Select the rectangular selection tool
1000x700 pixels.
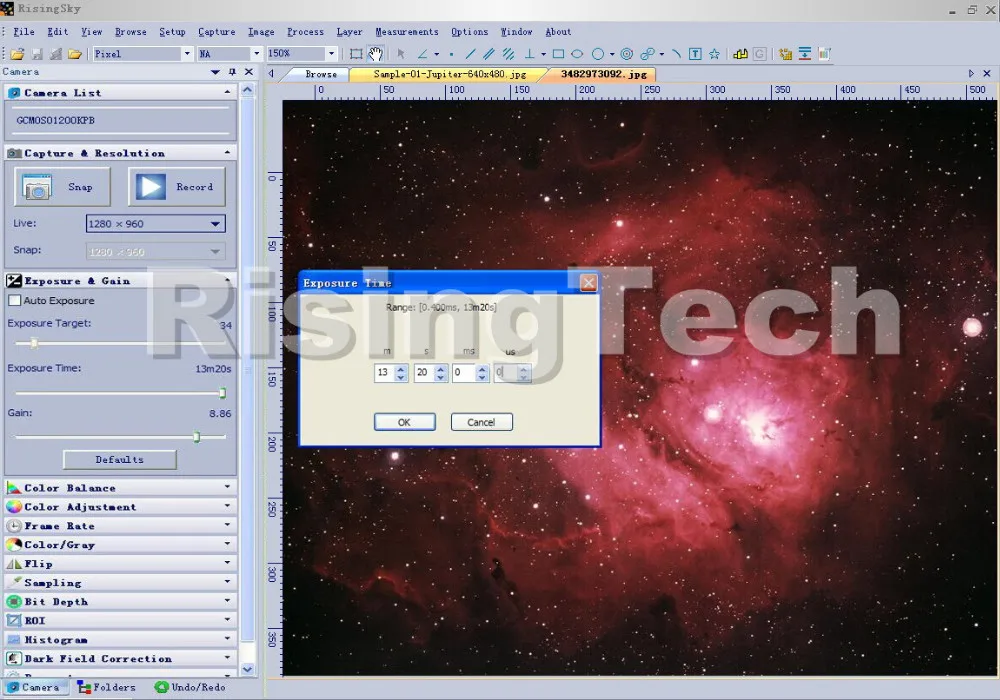pyautogui.click(x=357, y=54)
